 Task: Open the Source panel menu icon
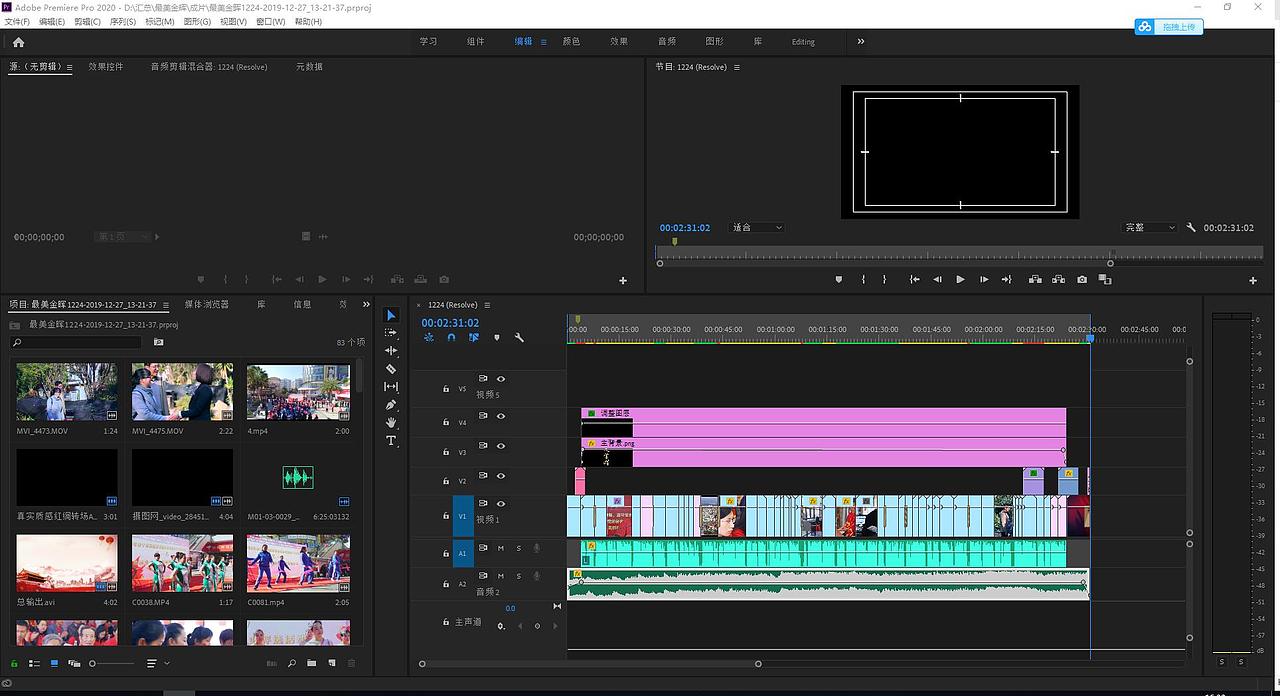68,67
